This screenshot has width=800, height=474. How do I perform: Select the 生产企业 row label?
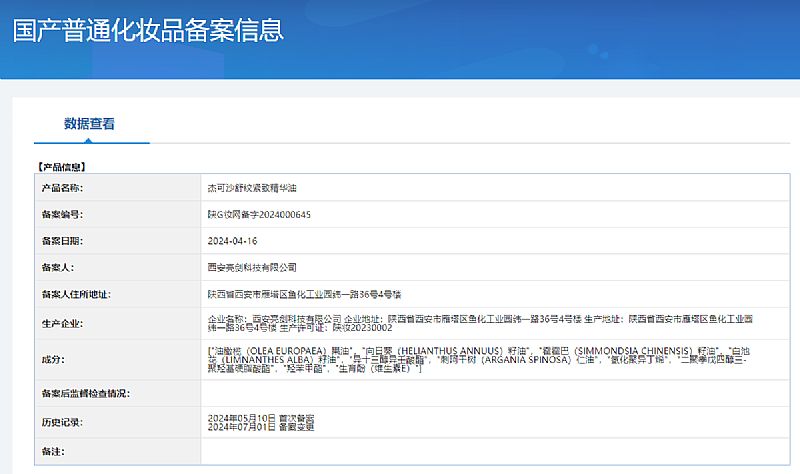[61, 324]
